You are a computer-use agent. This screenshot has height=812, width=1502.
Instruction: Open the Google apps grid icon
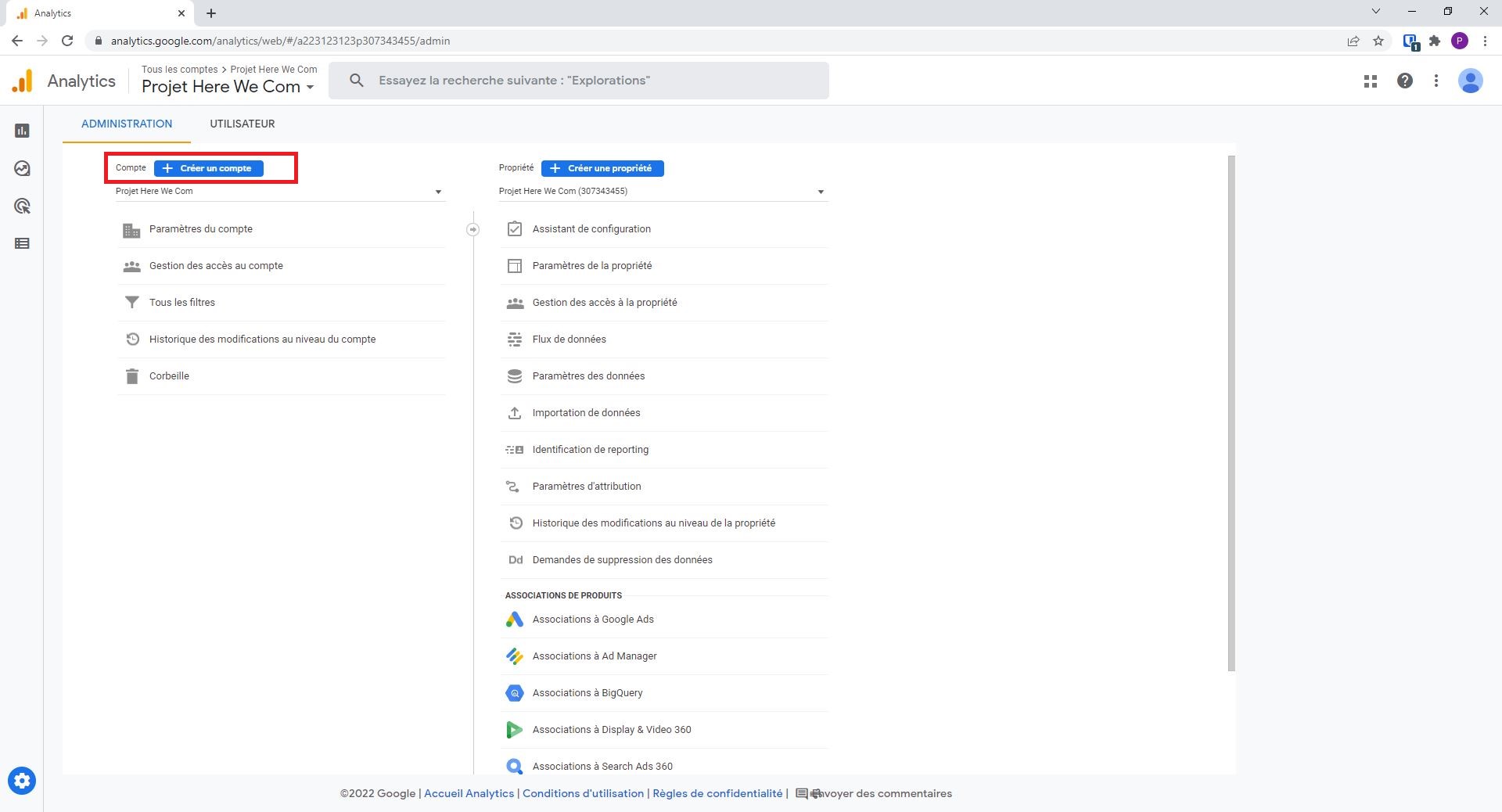1371,81
